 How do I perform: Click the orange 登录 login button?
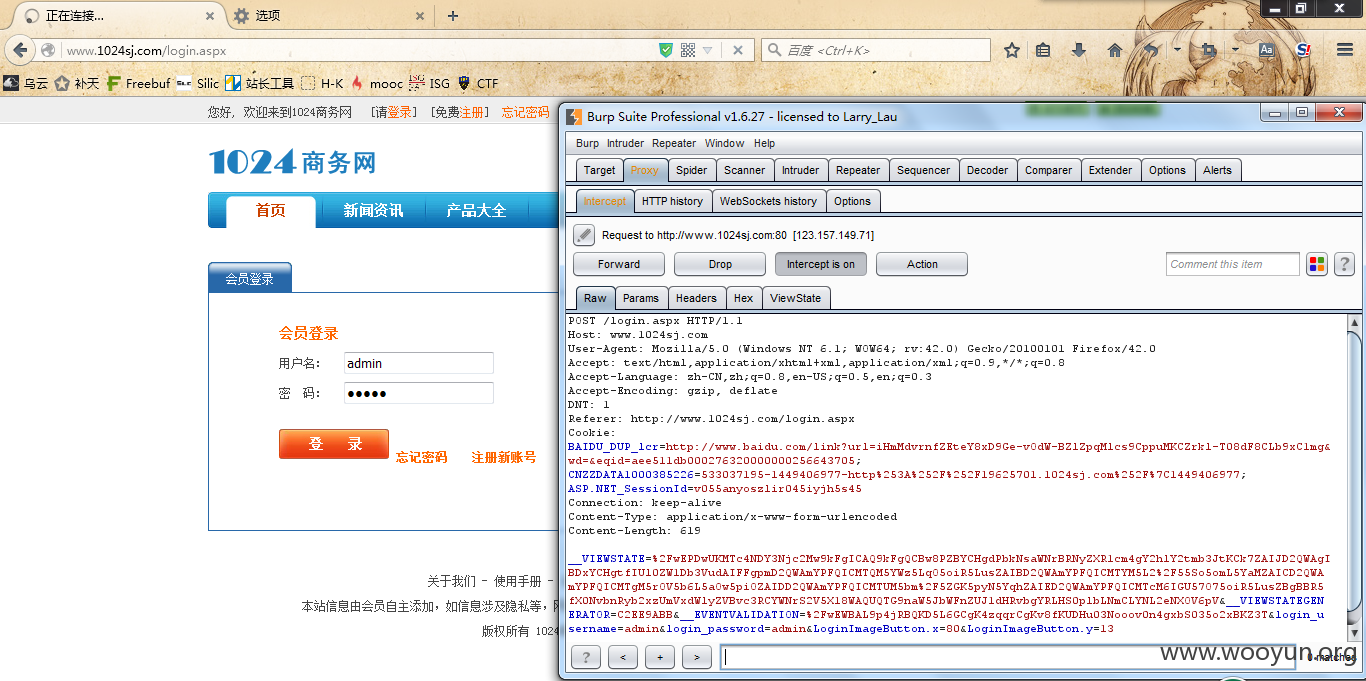click(334, 444)
